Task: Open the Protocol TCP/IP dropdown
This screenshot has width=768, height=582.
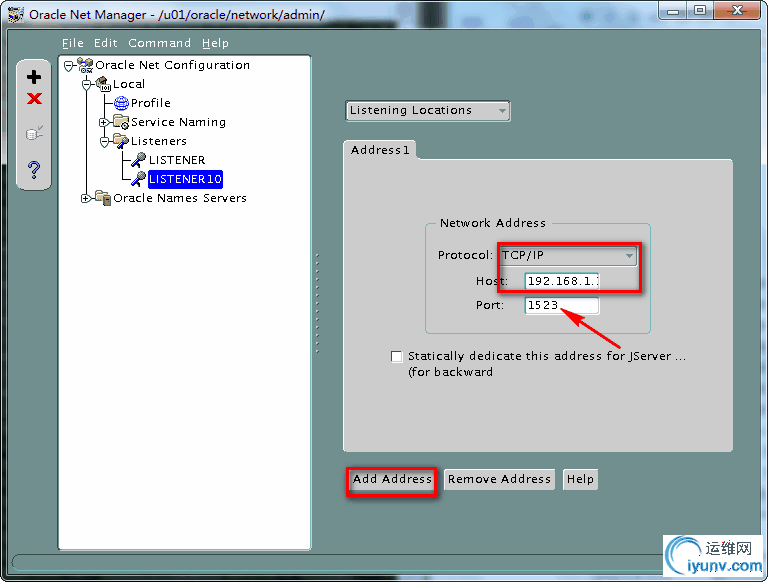Action: (568, 255)
